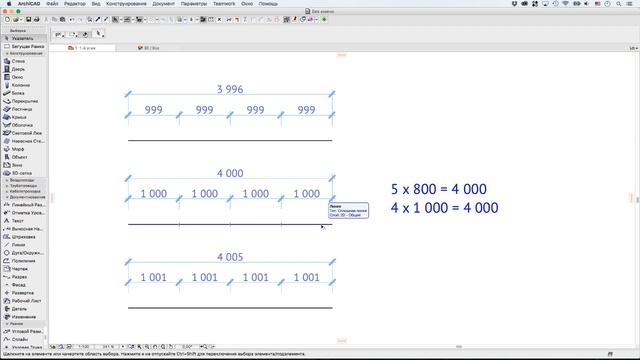
Task: Select the Перекрытие slab tool
Action: (x=24, y=101)
